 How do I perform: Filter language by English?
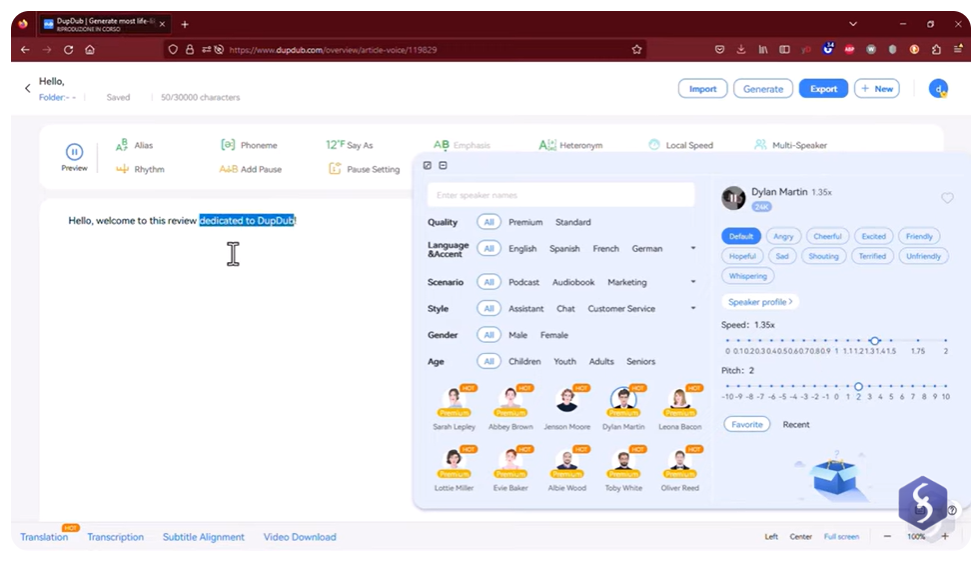pos(522,249)
